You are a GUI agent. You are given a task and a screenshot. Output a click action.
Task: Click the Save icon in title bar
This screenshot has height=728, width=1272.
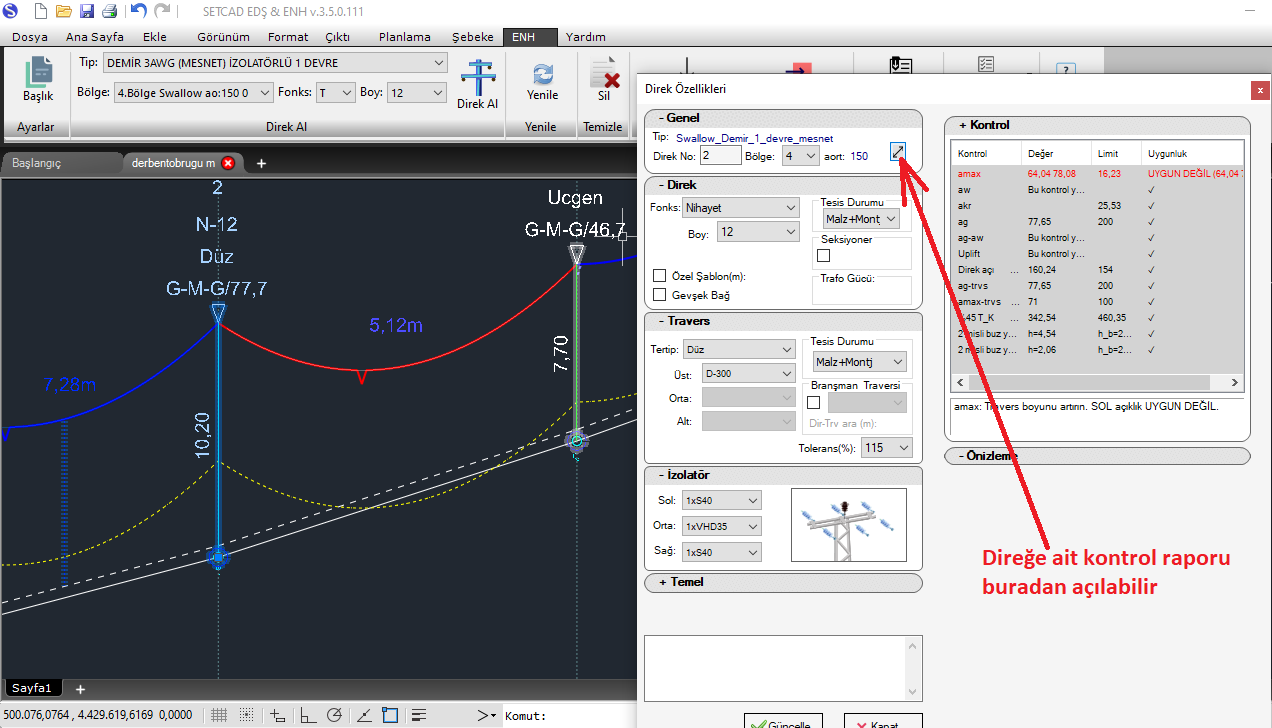[x=87, y=12]
